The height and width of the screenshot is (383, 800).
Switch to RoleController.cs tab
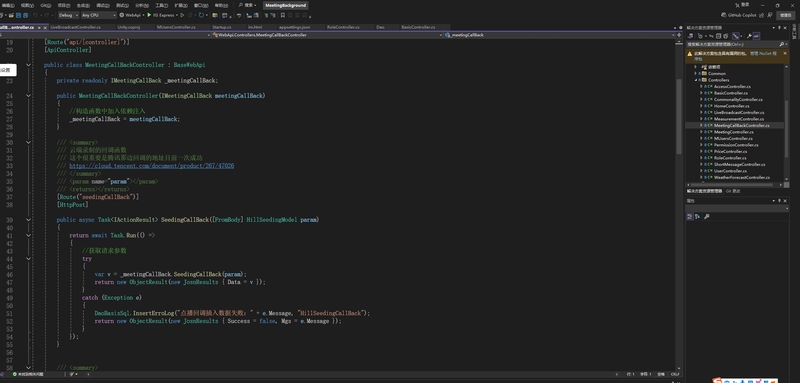[x=343, y=27]
